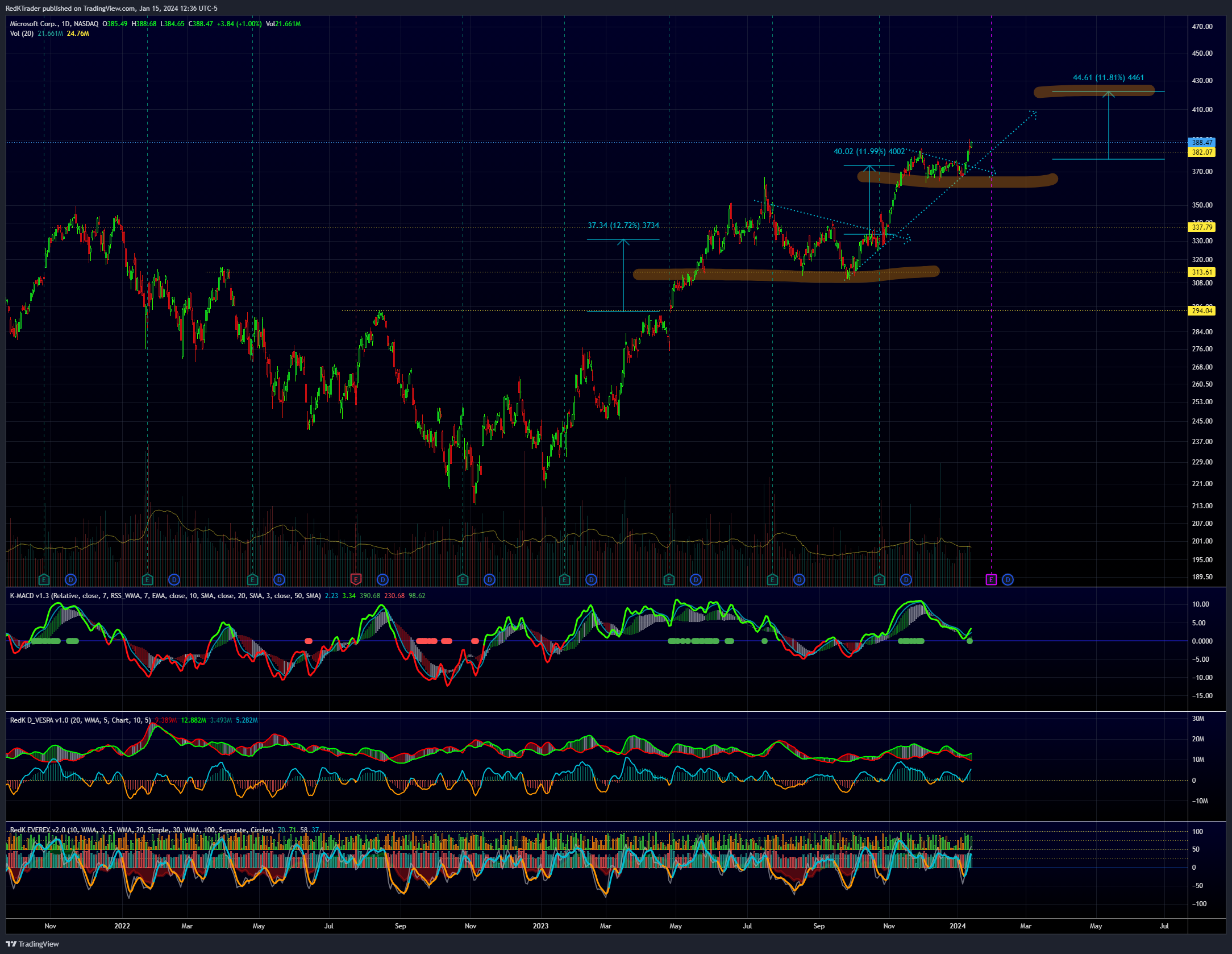Image resolution: width=1232 pixels, height=954 pixels.
Task: Click the red earnings E marker
Action: coord(356,579)
